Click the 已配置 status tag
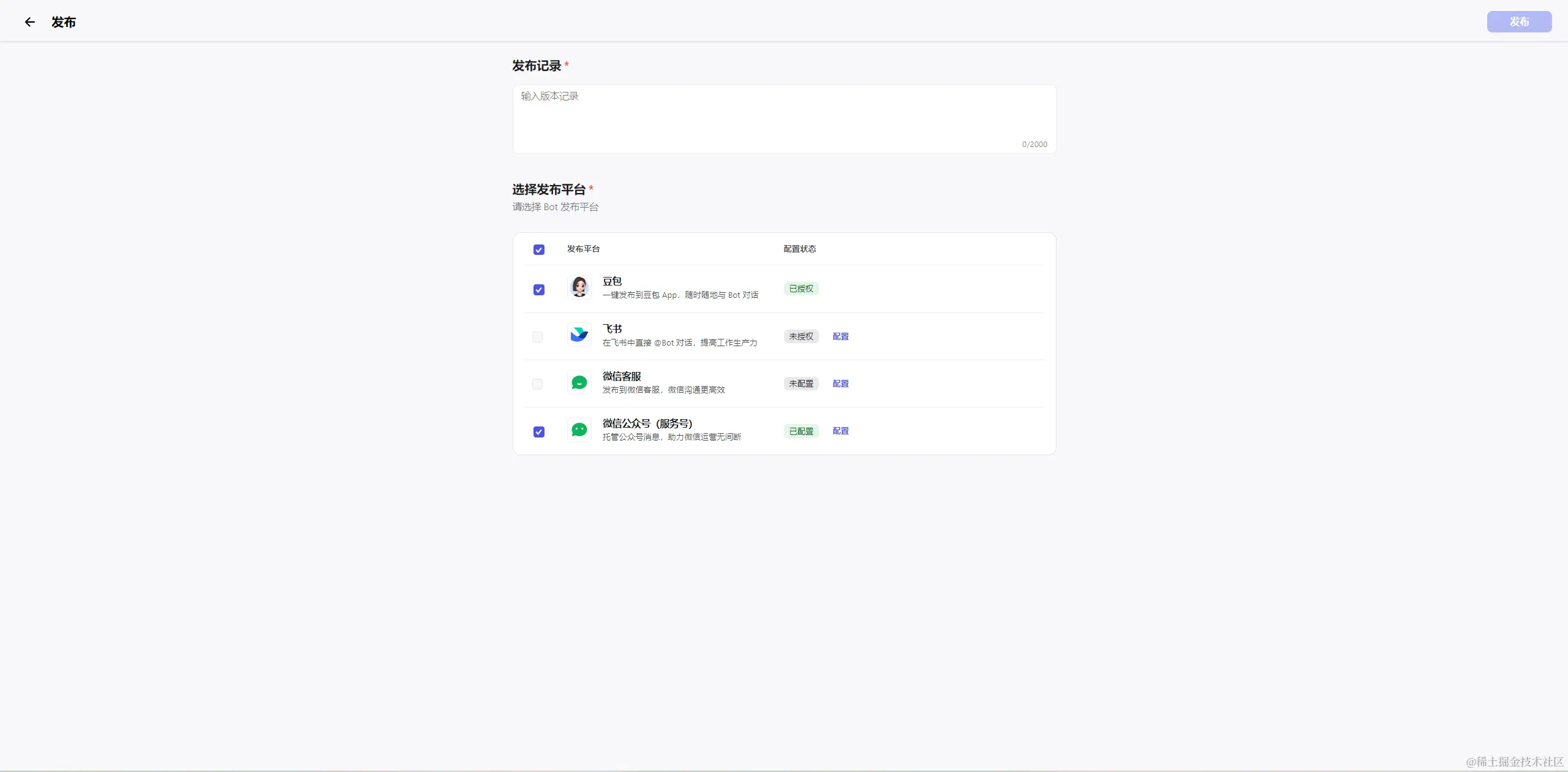Viewport: 1568px width, 772px height. click(801, 431)
